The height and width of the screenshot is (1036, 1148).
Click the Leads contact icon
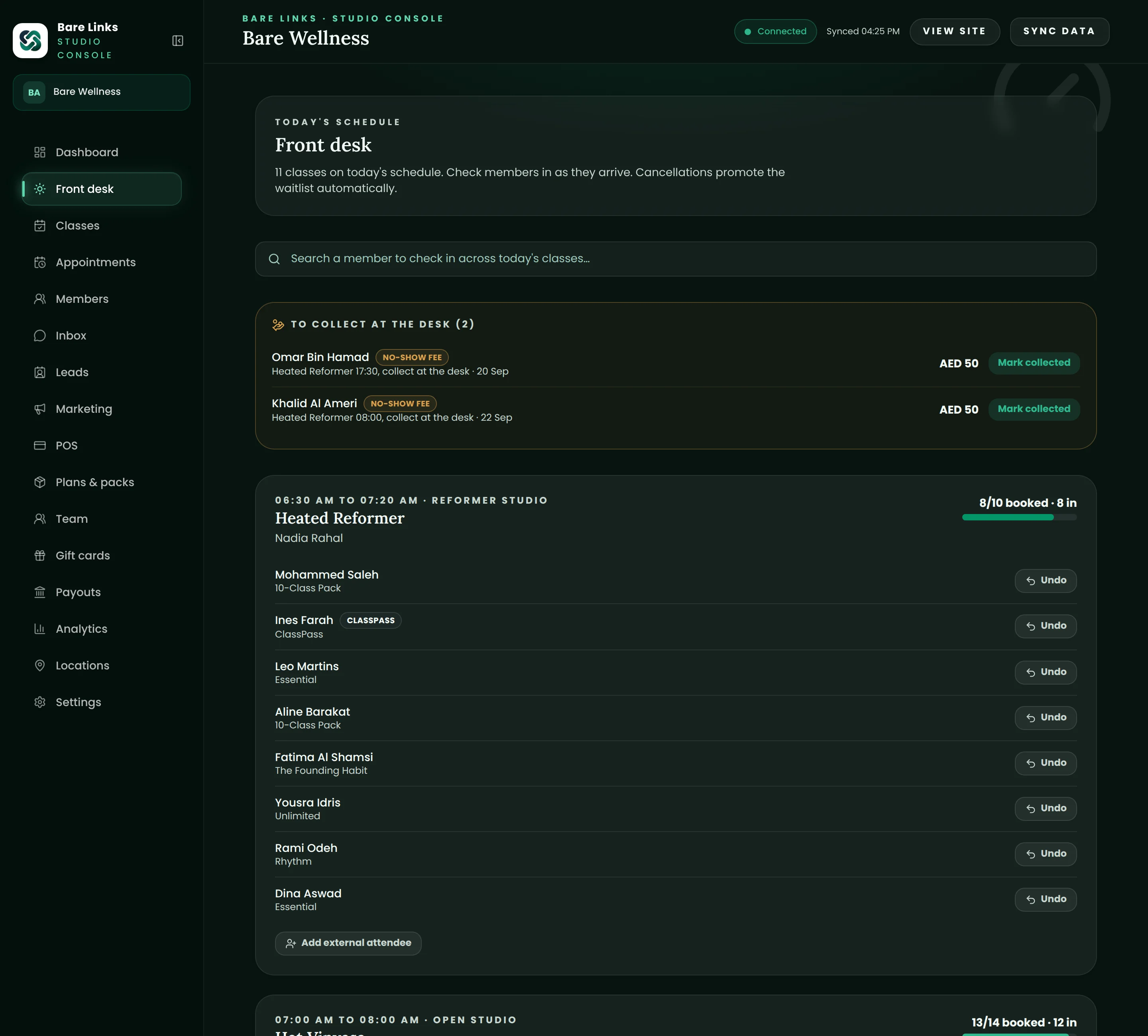click(x=40, y=372)
